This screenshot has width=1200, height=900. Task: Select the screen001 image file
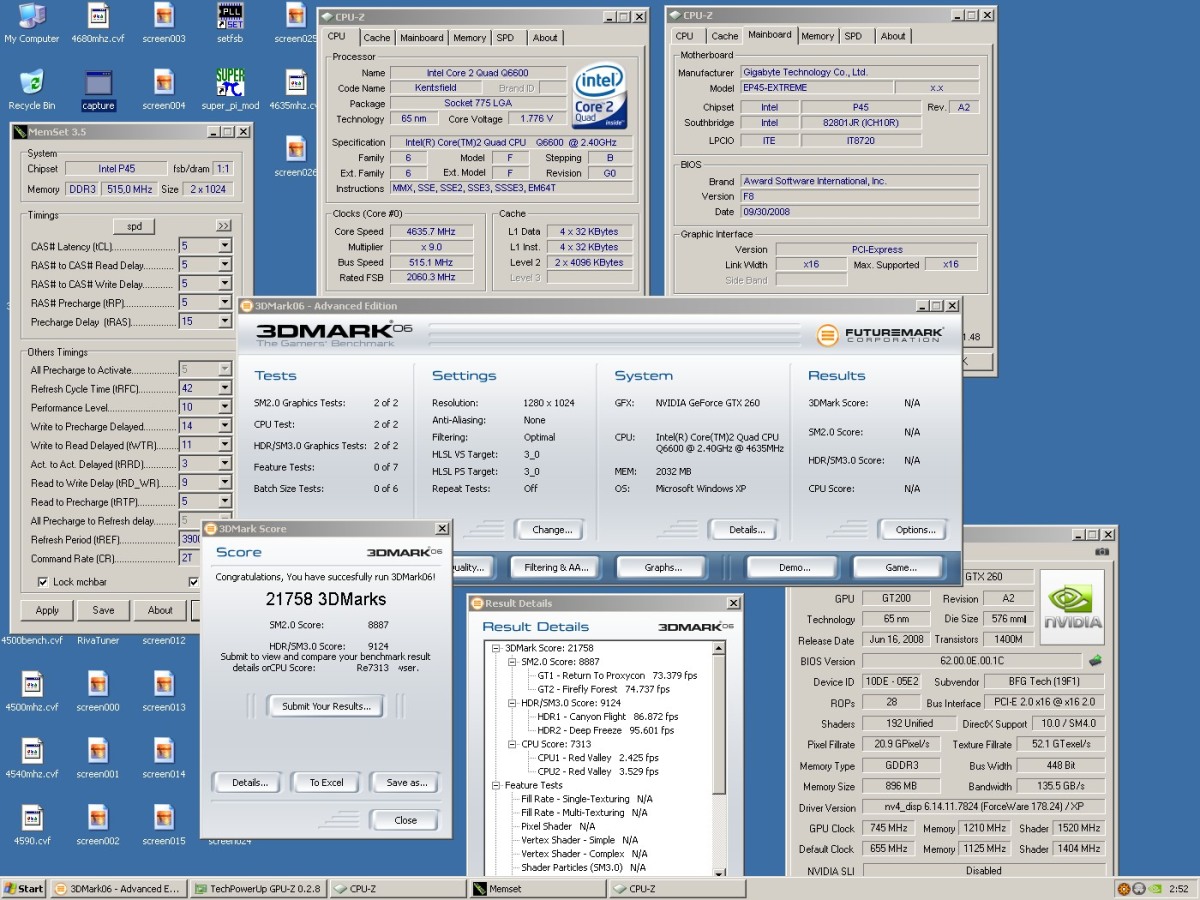[98, 758]
